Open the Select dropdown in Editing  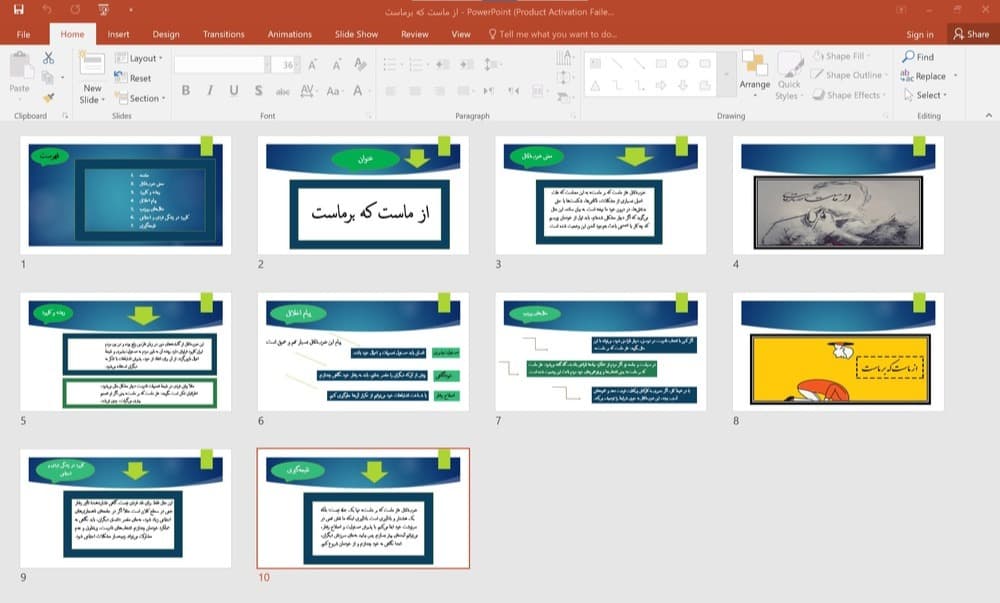(925, 95)
